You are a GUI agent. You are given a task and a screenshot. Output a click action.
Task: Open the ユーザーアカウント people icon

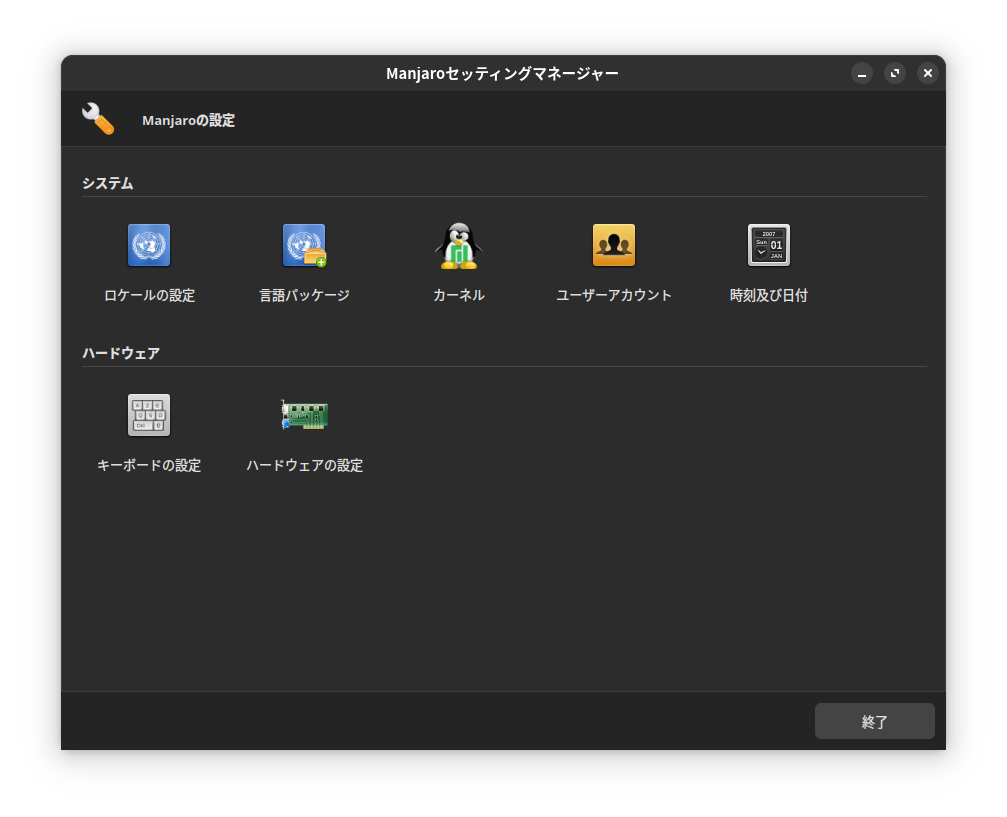[614, 245]
